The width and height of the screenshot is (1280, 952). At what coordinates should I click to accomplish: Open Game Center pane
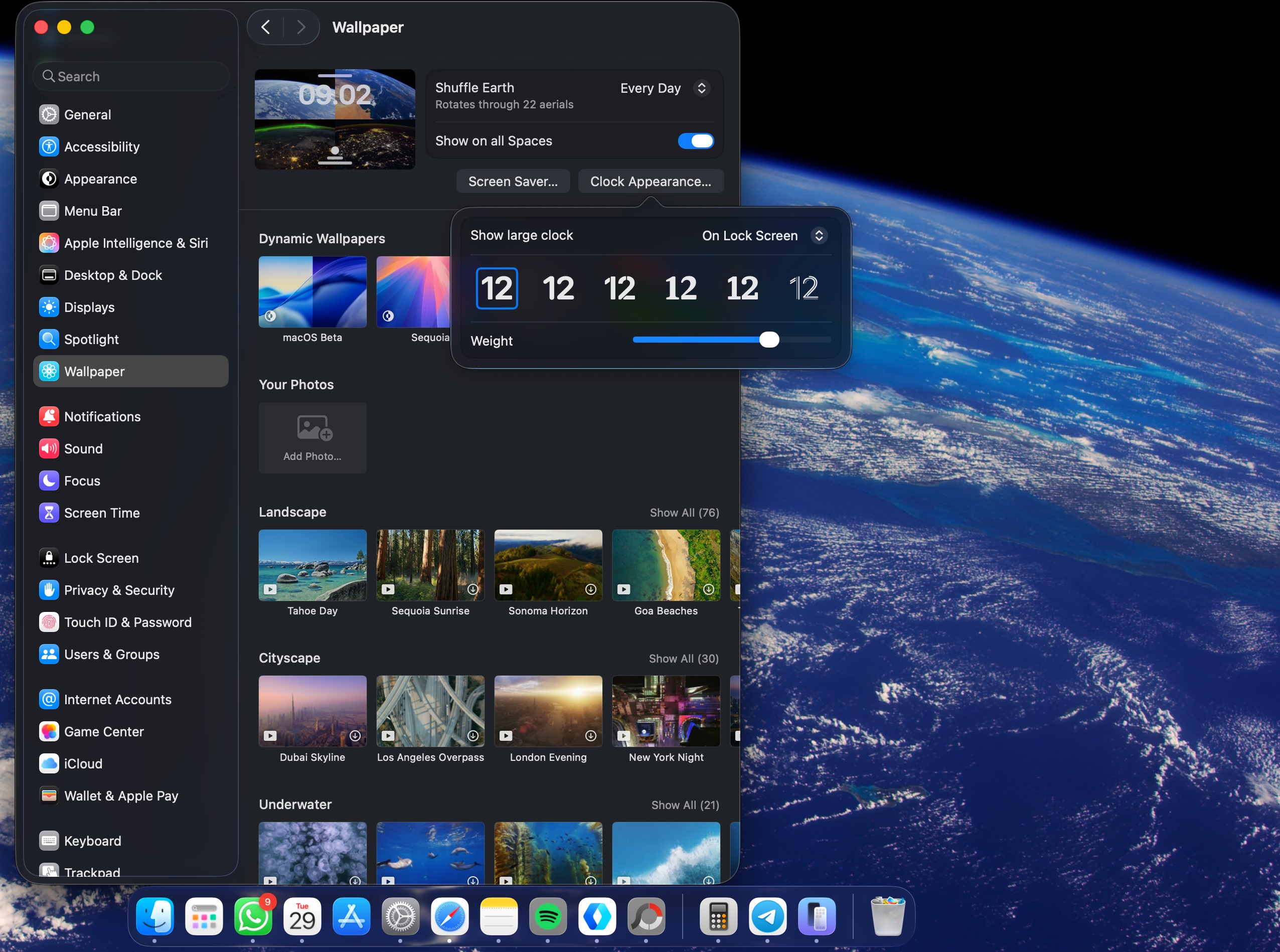point(131,732)
